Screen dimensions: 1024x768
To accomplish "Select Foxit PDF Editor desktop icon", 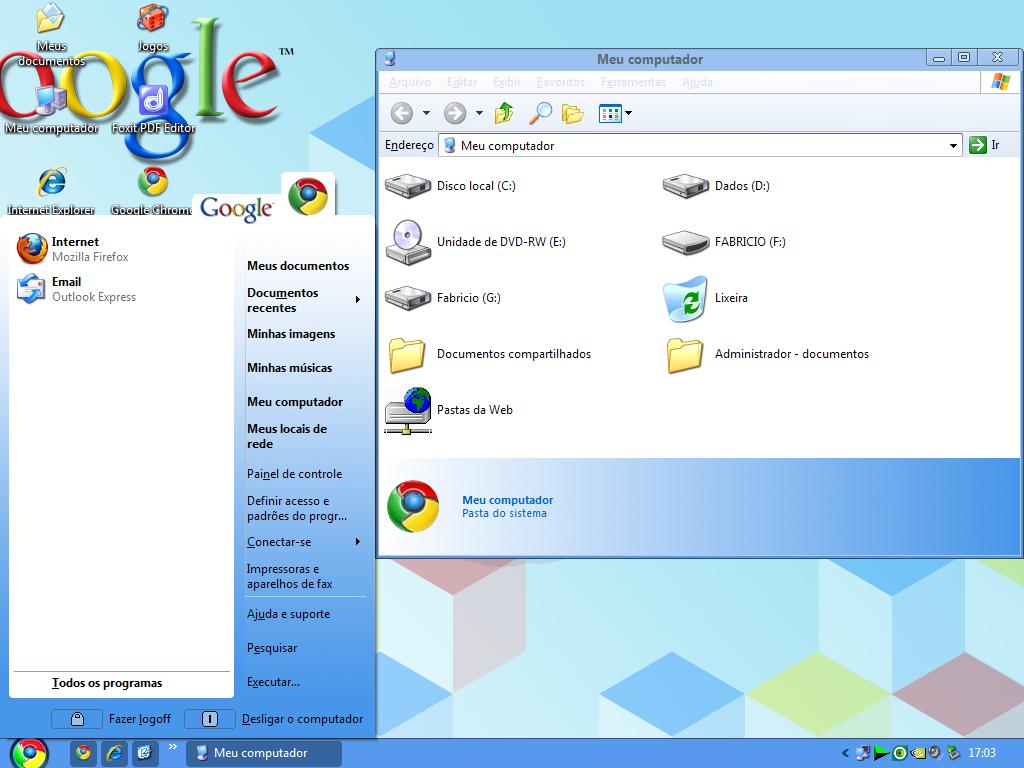I will tap(153, 110).
